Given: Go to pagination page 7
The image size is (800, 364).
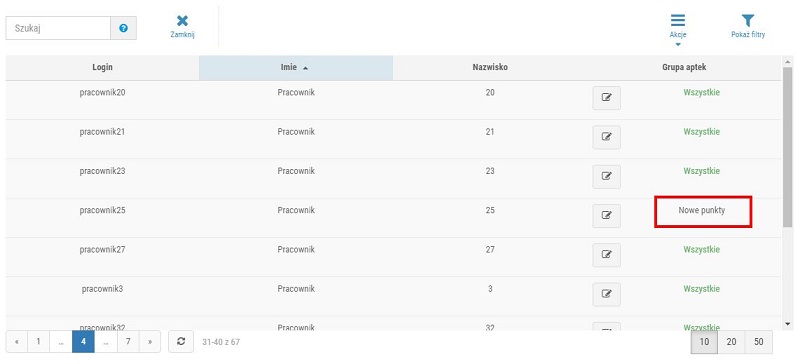Looking at the screenshot, I should click(128, 342).
